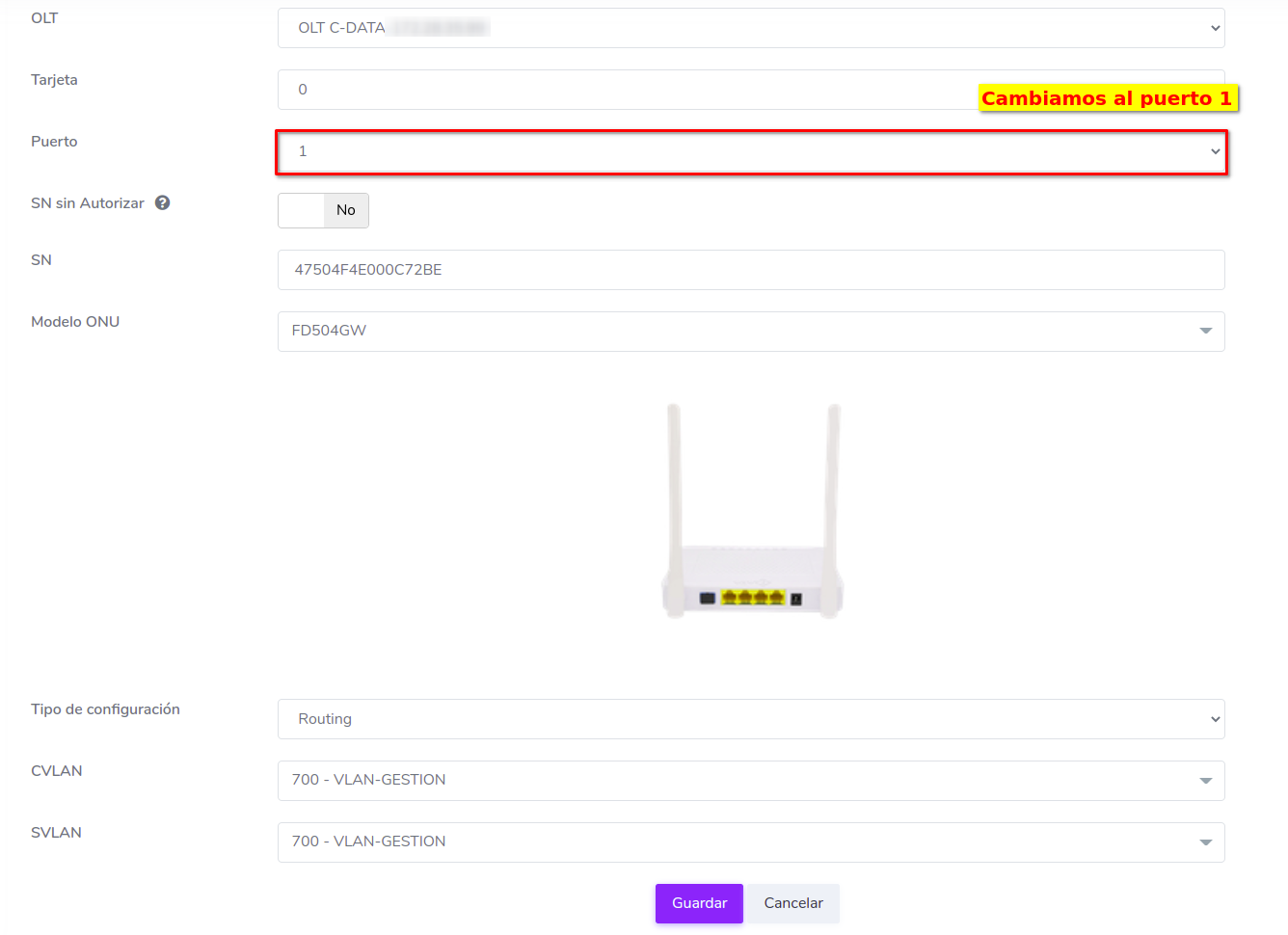Click the 'Cambiamos al puerto 1' annotation label

1107,98
